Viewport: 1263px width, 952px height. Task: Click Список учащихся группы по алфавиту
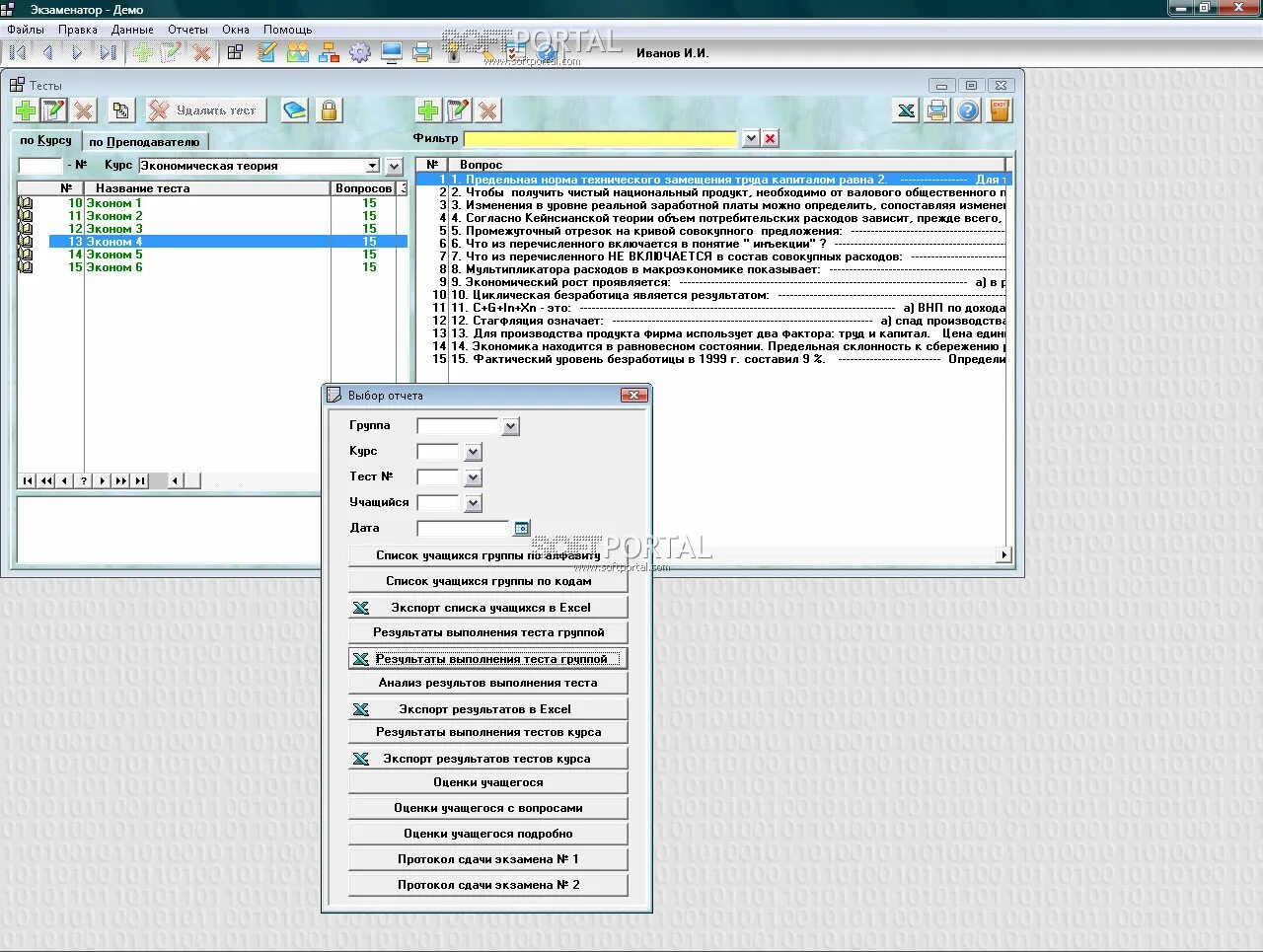[488, 555]
